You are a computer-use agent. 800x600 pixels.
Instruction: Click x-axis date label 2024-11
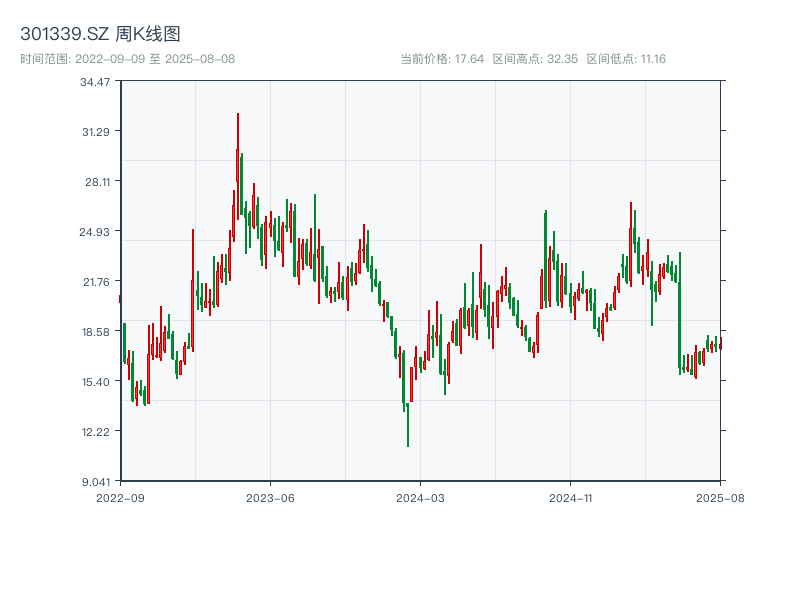570,498
